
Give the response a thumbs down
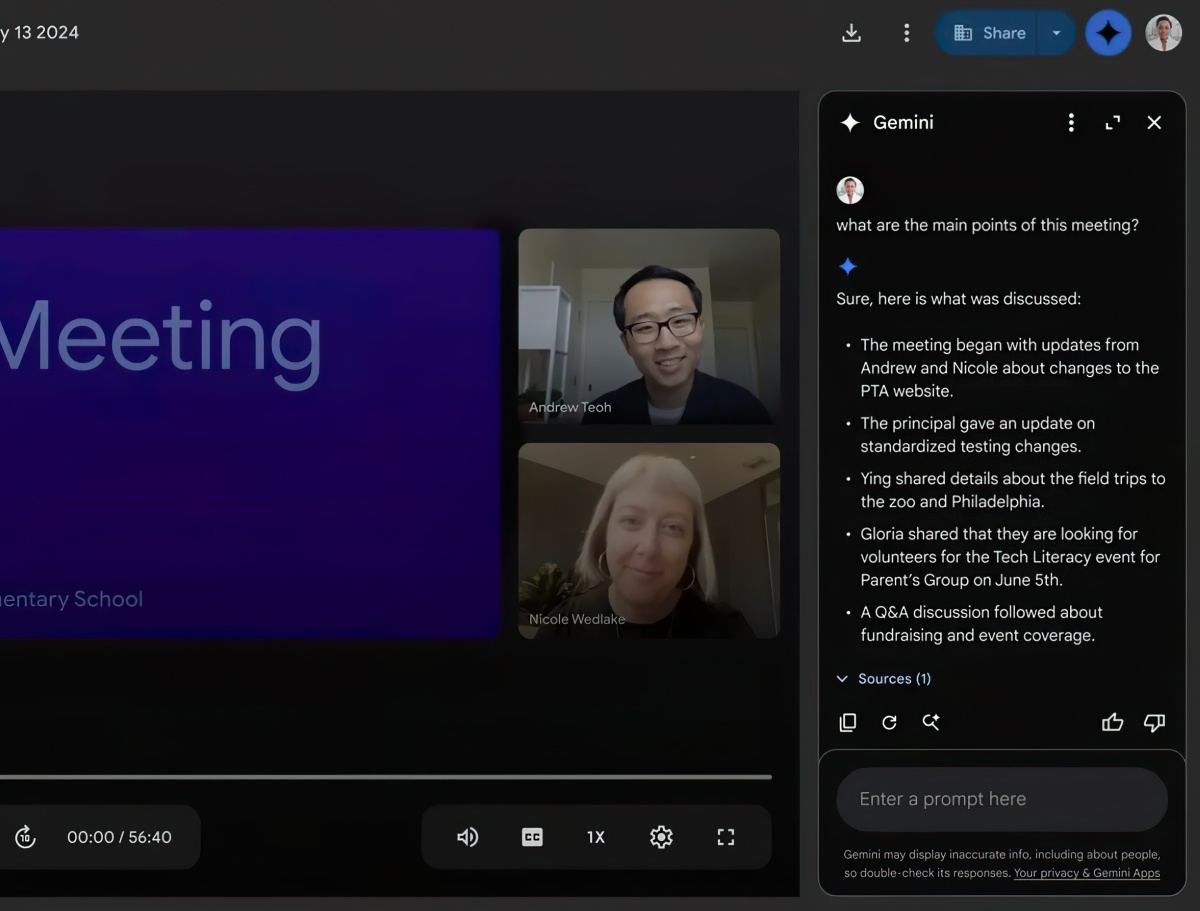[1154, 722]
